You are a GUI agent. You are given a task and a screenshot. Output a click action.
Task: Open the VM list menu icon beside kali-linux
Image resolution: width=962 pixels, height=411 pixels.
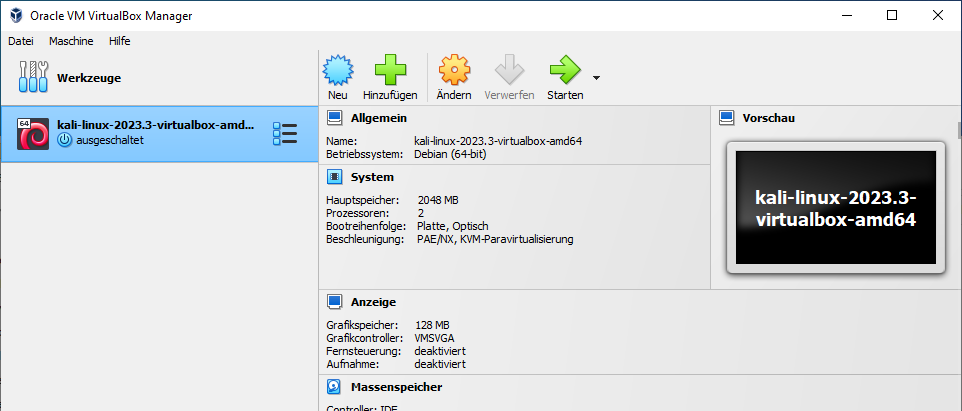click(285, 133)
